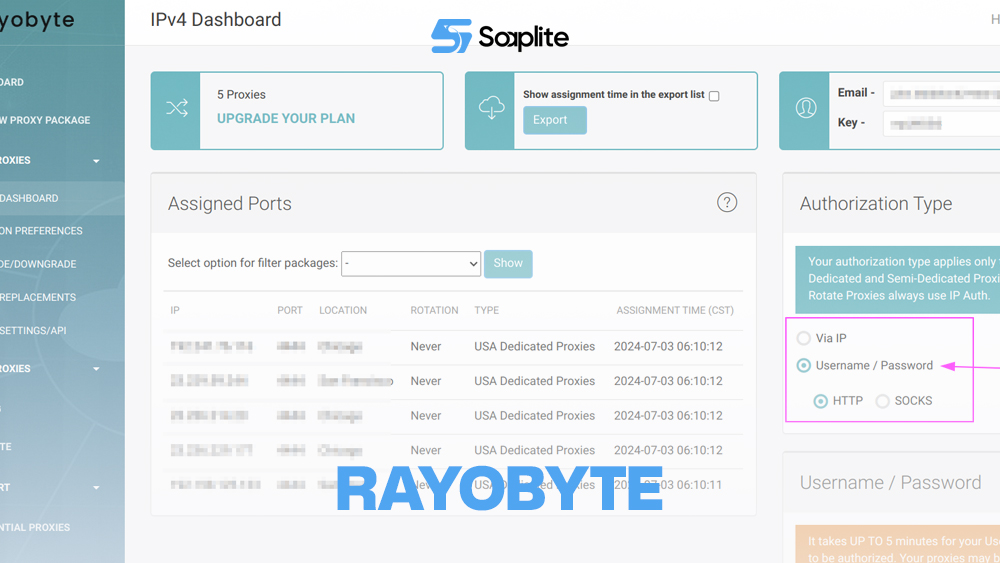This screenshot has height=563, width=1000.
Task: Click the user profile icon
Action: pyautogui.click(x=805, y=108)
